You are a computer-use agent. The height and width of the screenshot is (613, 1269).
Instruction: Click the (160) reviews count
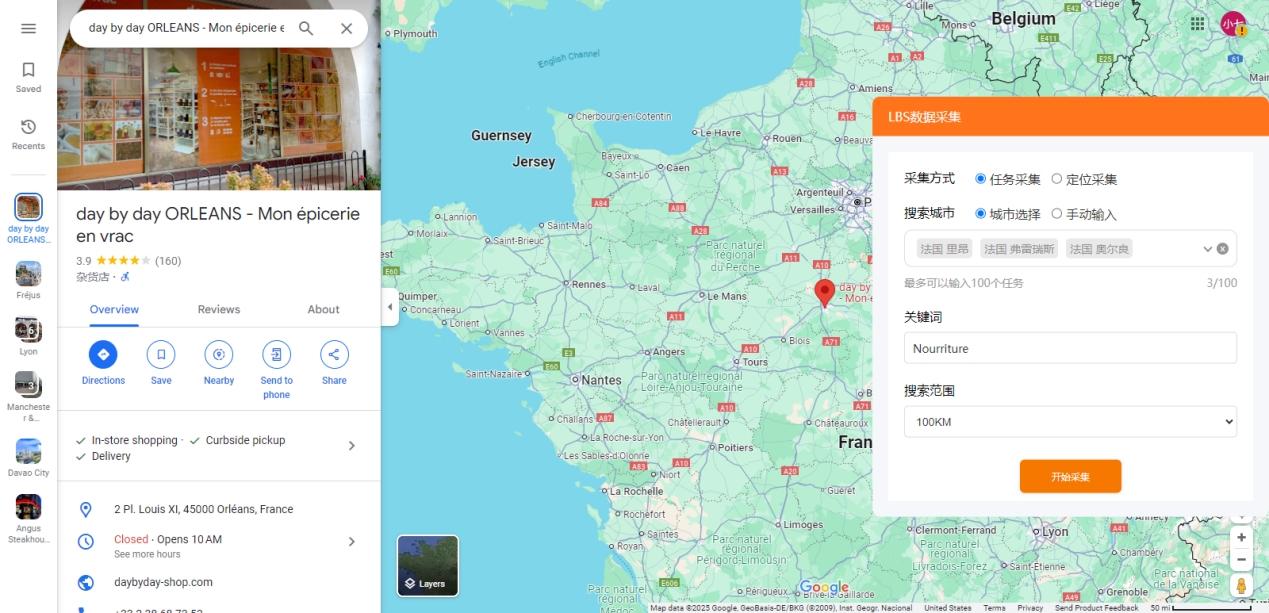168,261
